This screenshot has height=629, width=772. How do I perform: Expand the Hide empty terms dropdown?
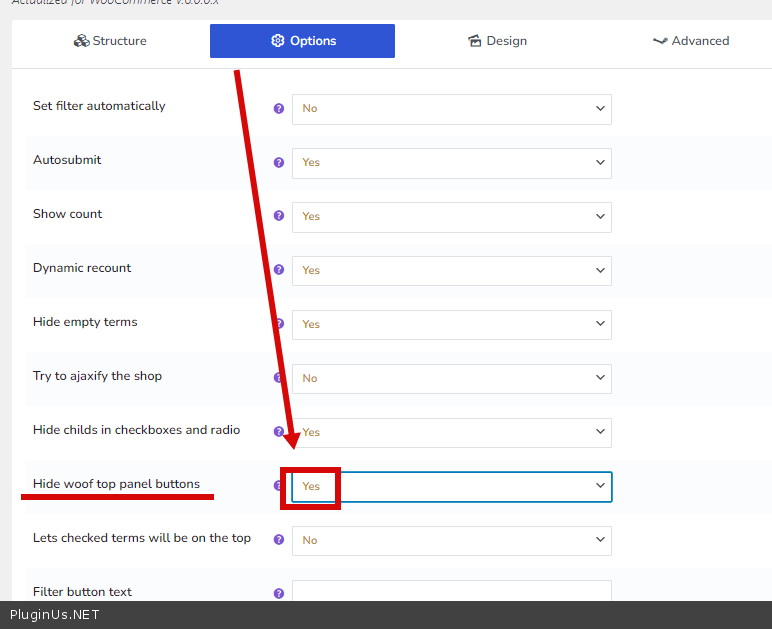pyautogui.click(x=451, y=324)
